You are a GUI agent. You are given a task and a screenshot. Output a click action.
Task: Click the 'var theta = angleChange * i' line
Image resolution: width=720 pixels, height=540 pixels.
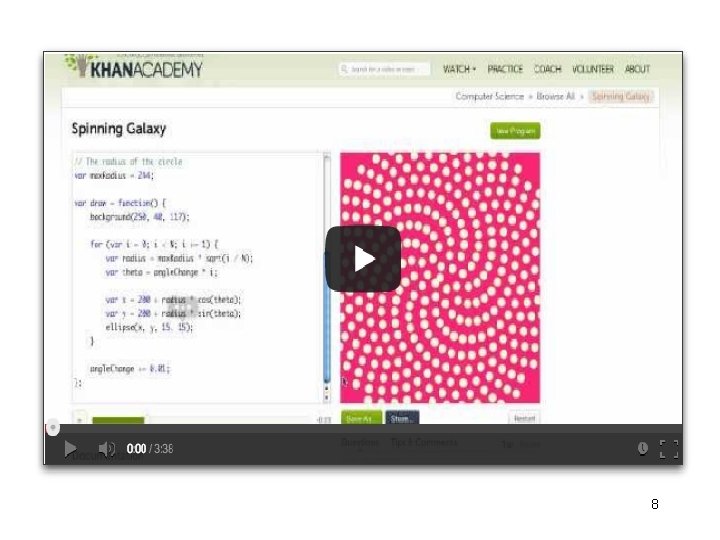161,272
